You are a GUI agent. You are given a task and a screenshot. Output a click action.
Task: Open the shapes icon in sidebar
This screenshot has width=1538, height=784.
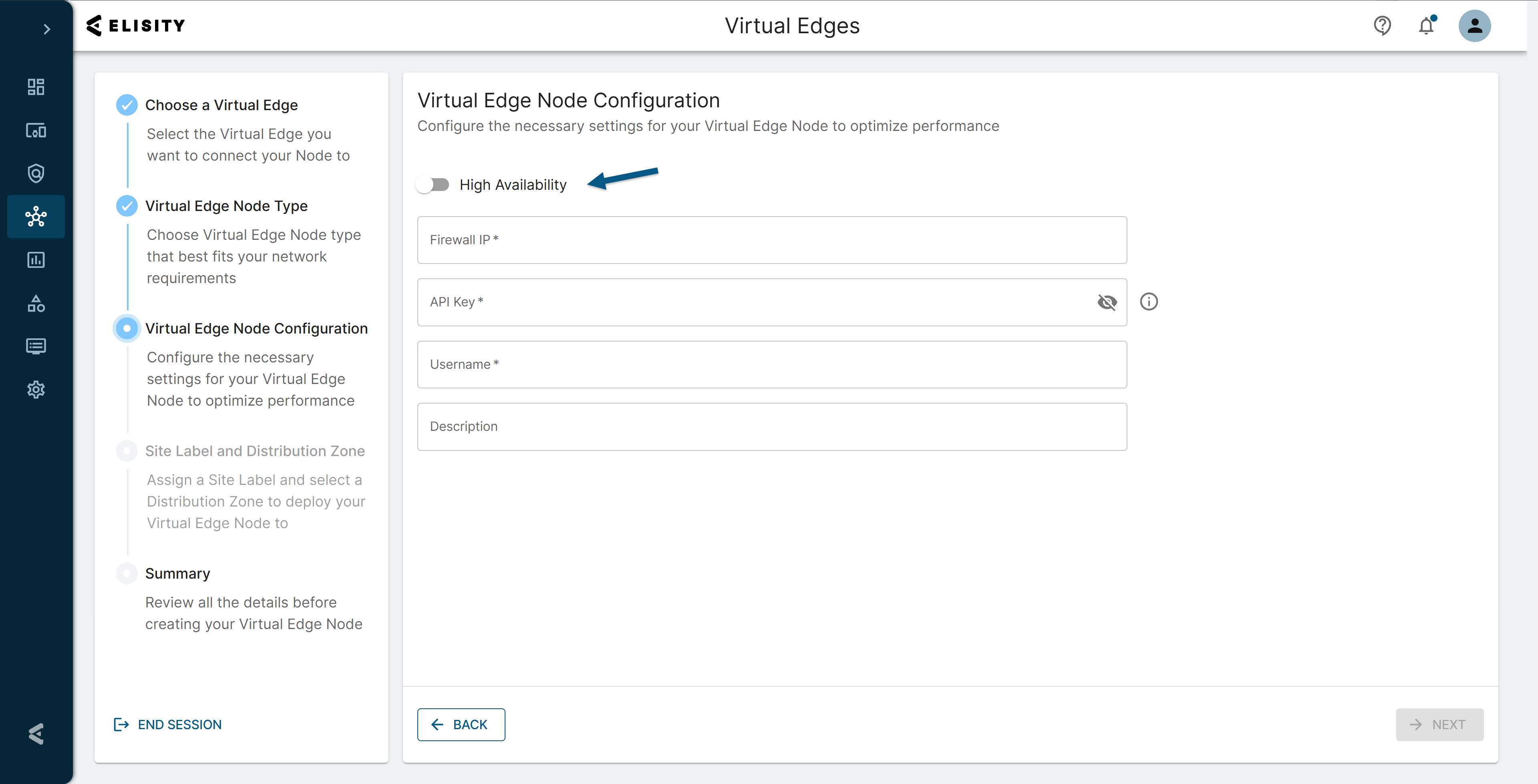[36, 304]
